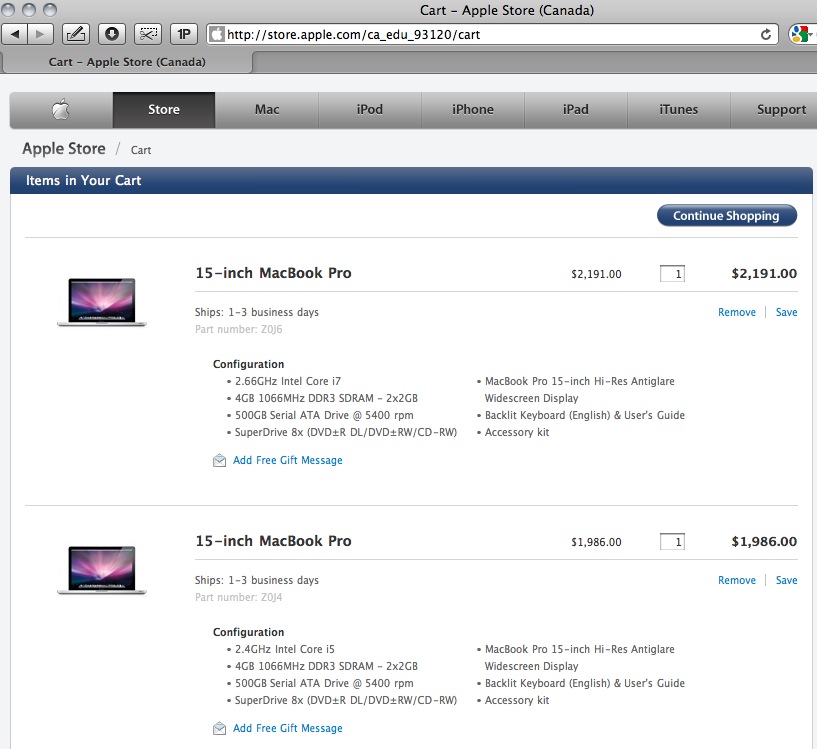This screenshot has height=749, width=817.
Task: Open the iTunes navigation tab
Action: tap(678, 109)
